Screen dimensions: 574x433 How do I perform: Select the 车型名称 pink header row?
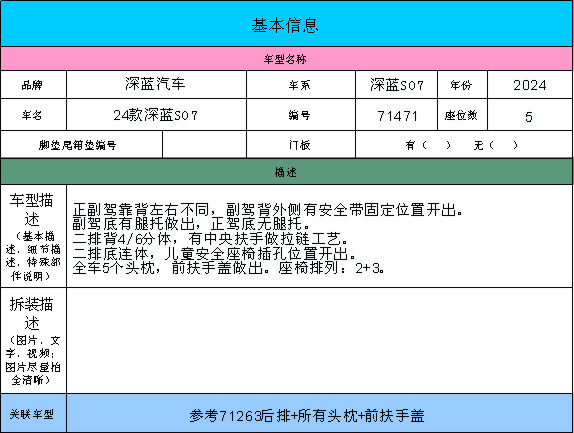tap(287, 59)
